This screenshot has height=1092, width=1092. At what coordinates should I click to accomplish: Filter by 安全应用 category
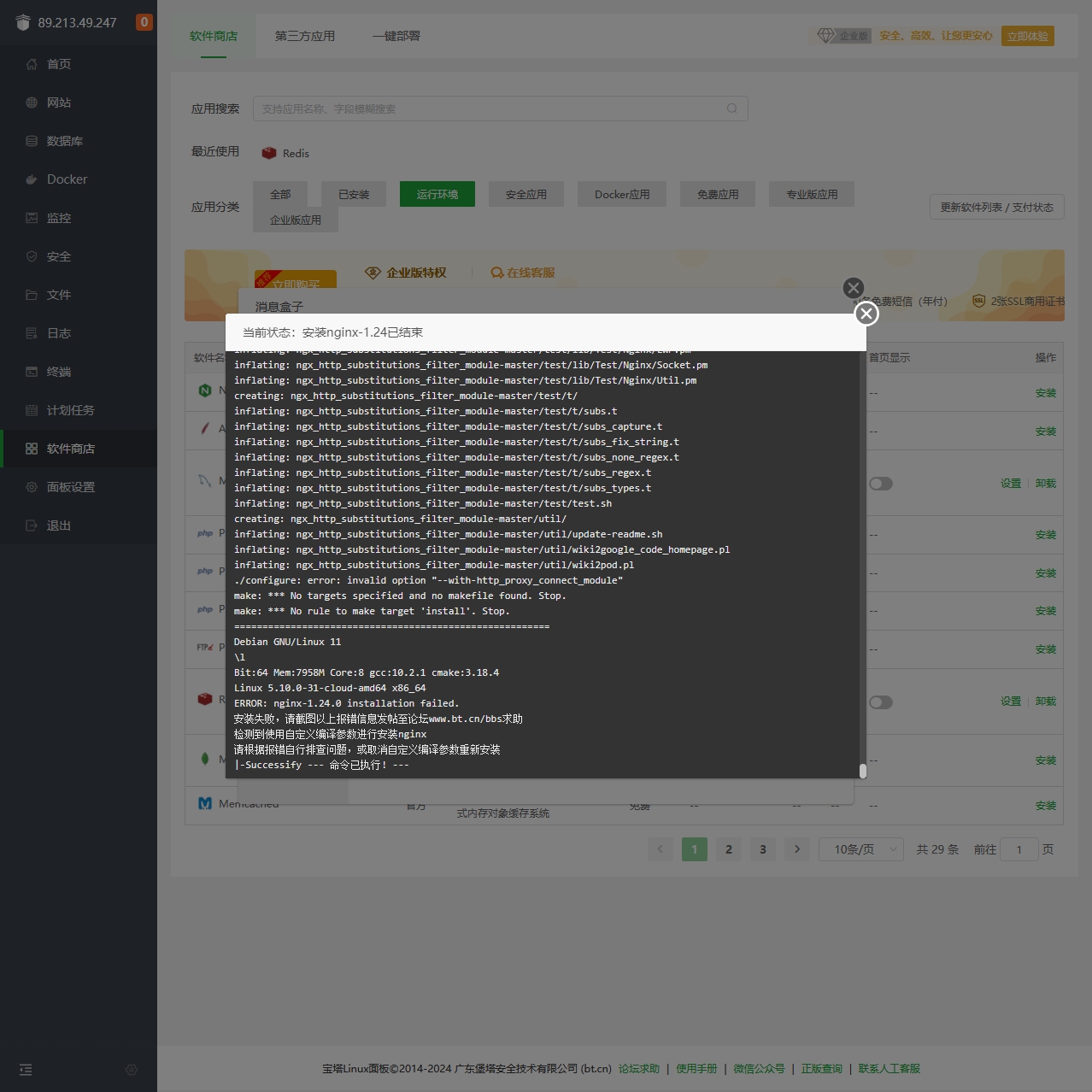pyautogui.click(x=526, y=194)
